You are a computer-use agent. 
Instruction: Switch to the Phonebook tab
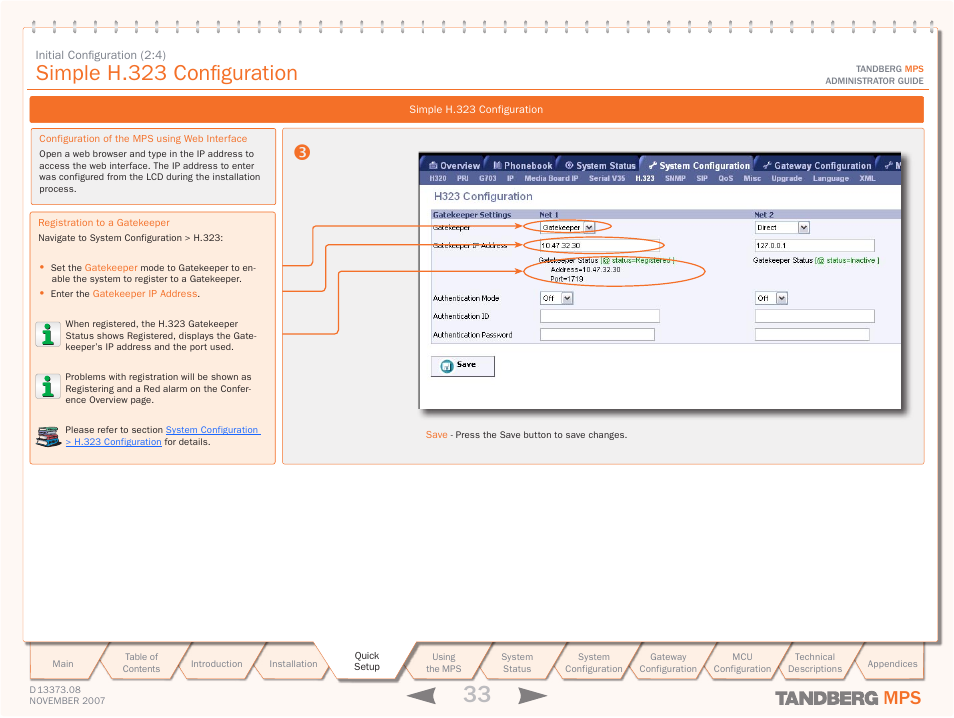click(523, 166)
